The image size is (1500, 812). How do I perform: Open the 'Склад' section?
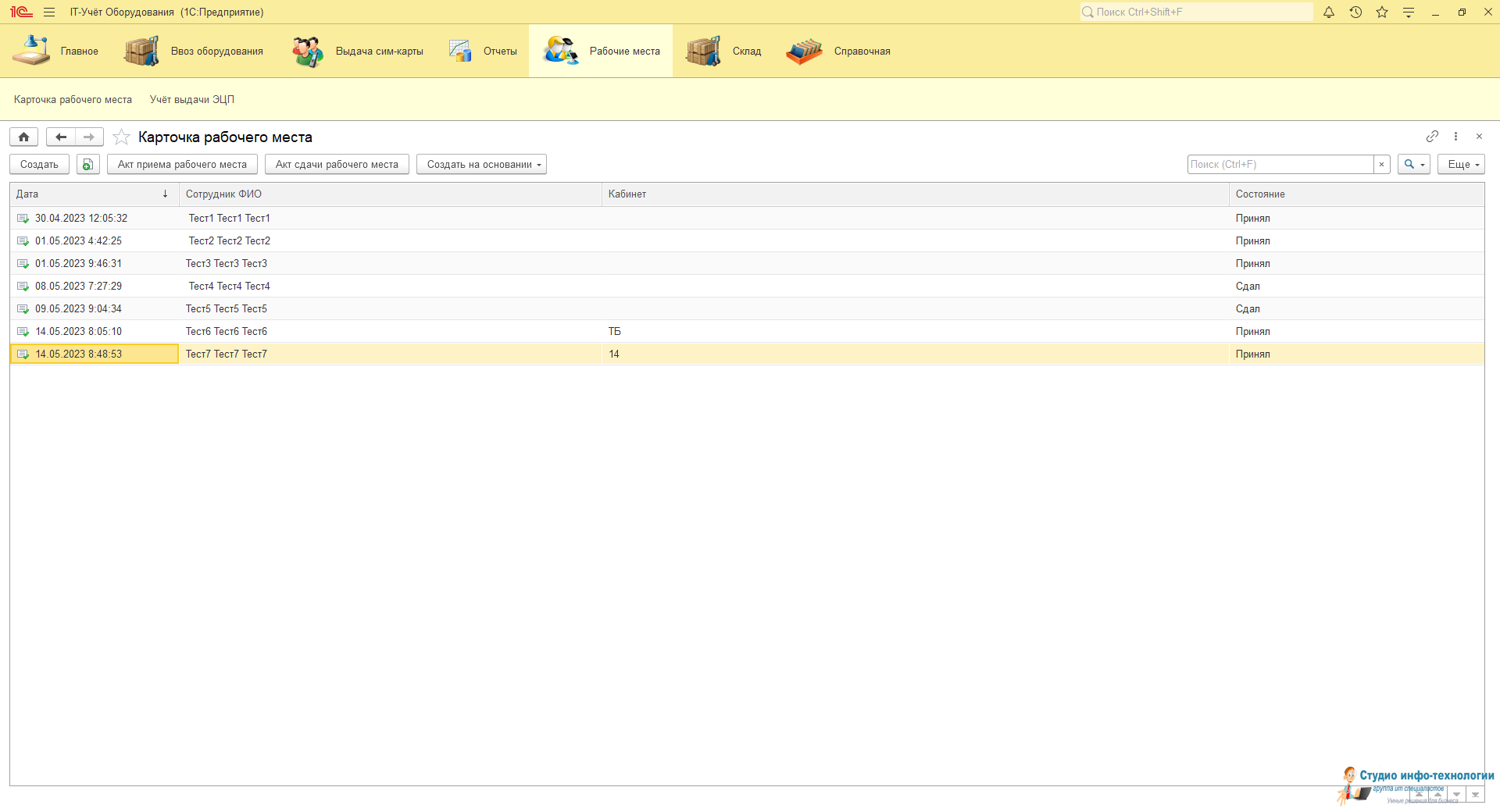coord(724,52)
